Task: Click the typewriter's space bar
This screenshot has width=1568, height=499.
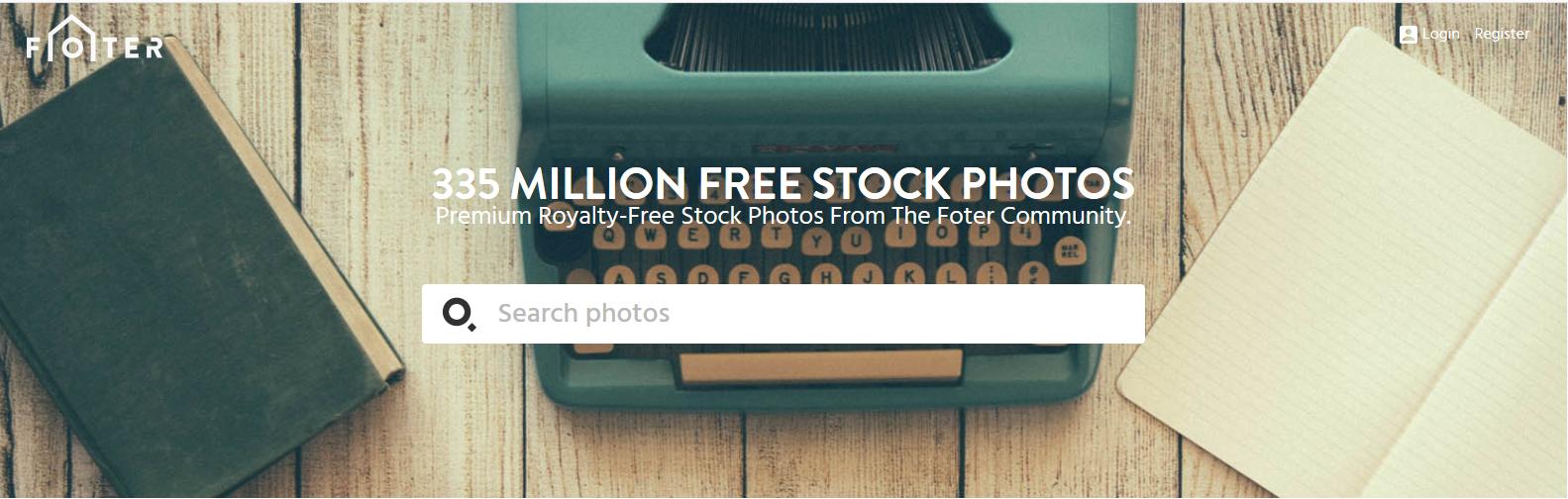Action: coord(820,364)
